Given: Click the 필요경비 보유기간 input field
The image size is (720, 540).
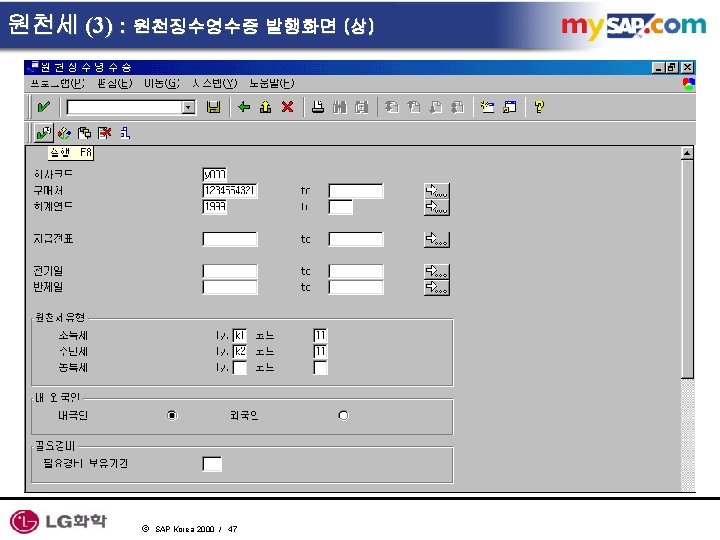Looking at the screenshot, I should click(x=212, y=464).
